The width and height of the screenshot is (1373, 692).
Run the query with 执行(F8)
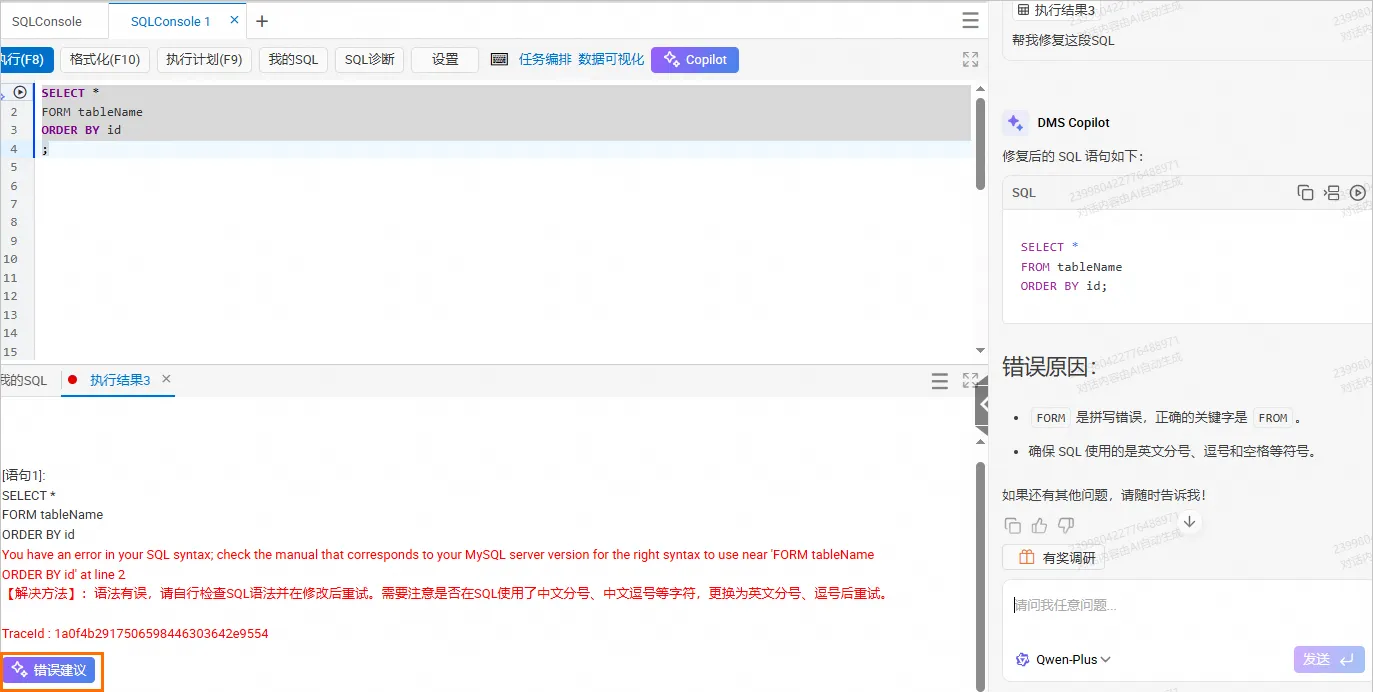pyautogui.click(x=26, y=60)
